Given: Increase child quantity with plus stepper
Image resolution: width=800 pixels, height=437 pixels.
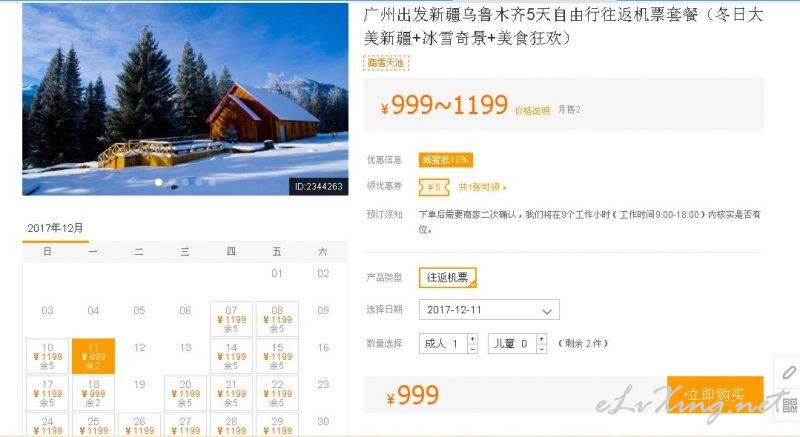Looking at the screenshot, I should coord(542,339).
